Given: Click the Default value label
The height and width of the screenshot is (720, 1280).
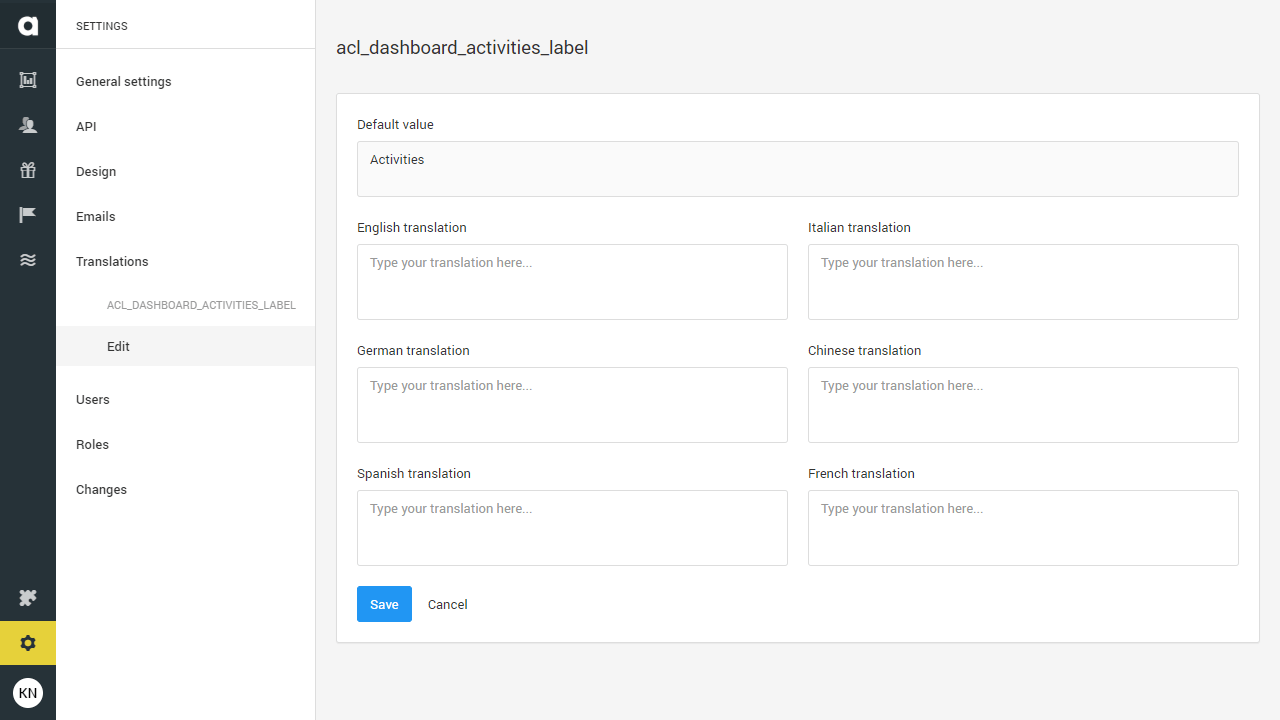Looking at the screenshot, I should 395,125.
